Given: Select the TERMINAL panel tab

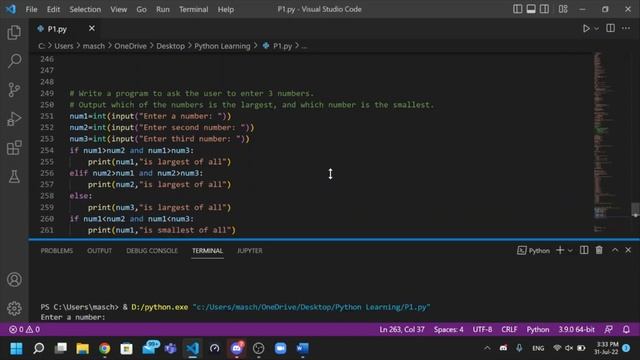Looking at the screenshot, I should tap(207, 251).
